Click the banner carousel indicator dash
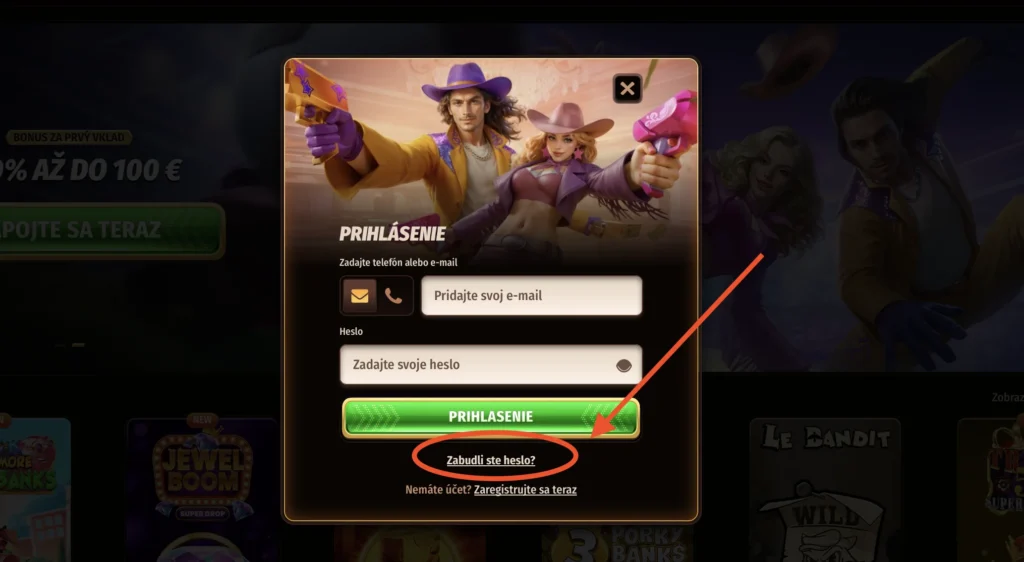The image size is (1024, 562). pyautogui.click(x=78, y=345)
